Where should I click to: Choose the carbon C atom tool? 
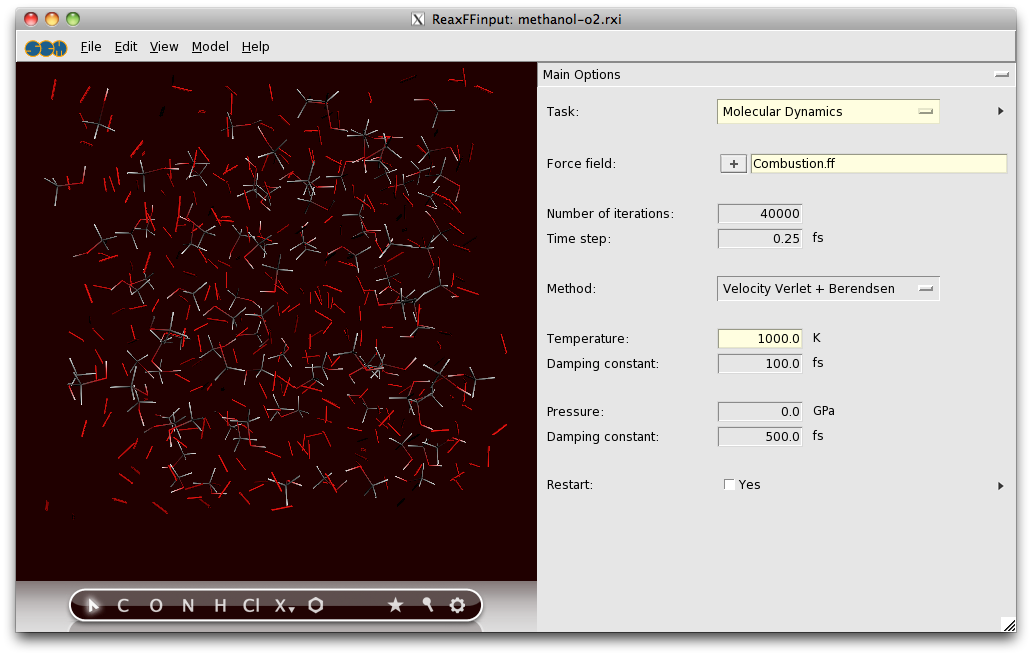(123, 605)
